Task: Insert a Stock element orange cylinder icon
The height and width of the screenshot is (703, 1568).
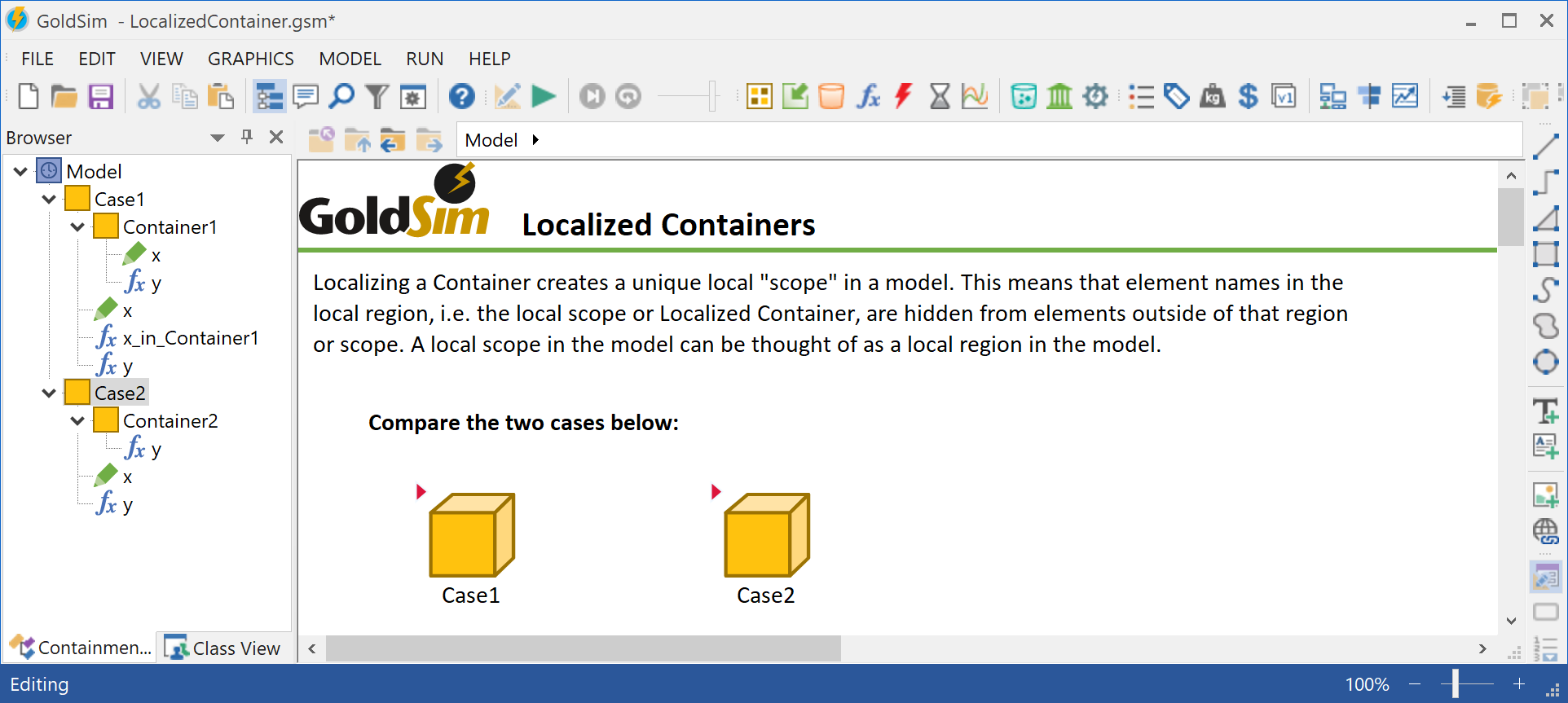Action: [831, 96]
